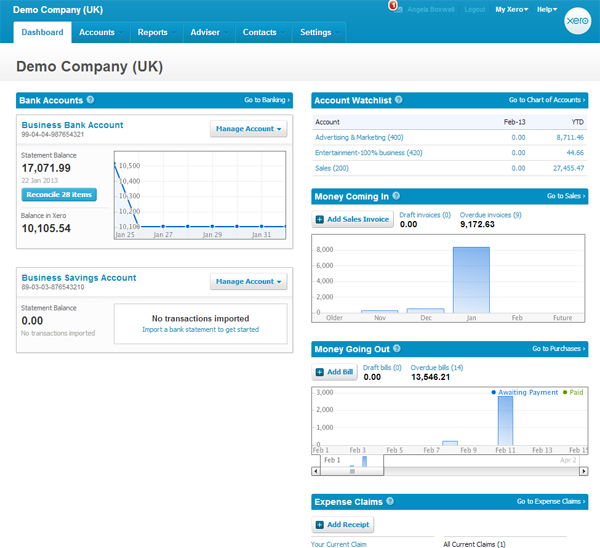
Task: Click Import a bank statement to get started
Action: tap(201, 329)
